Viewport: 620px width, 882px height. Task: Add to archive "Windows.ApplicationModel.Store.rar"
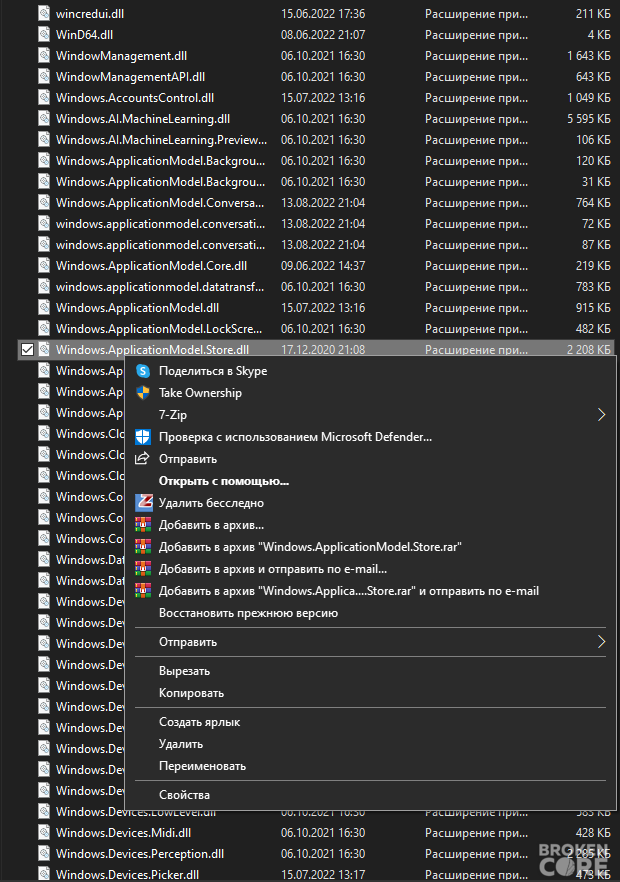pos(310,547)
